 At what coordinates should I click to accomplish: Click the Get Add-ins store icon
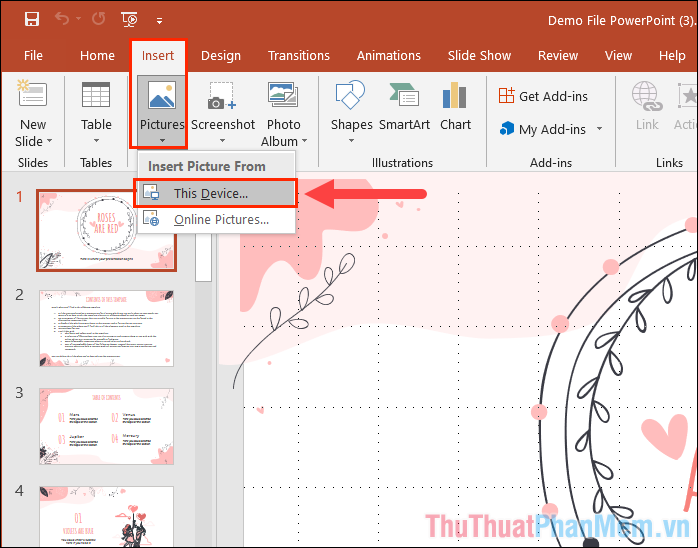[x=506, y=95]
